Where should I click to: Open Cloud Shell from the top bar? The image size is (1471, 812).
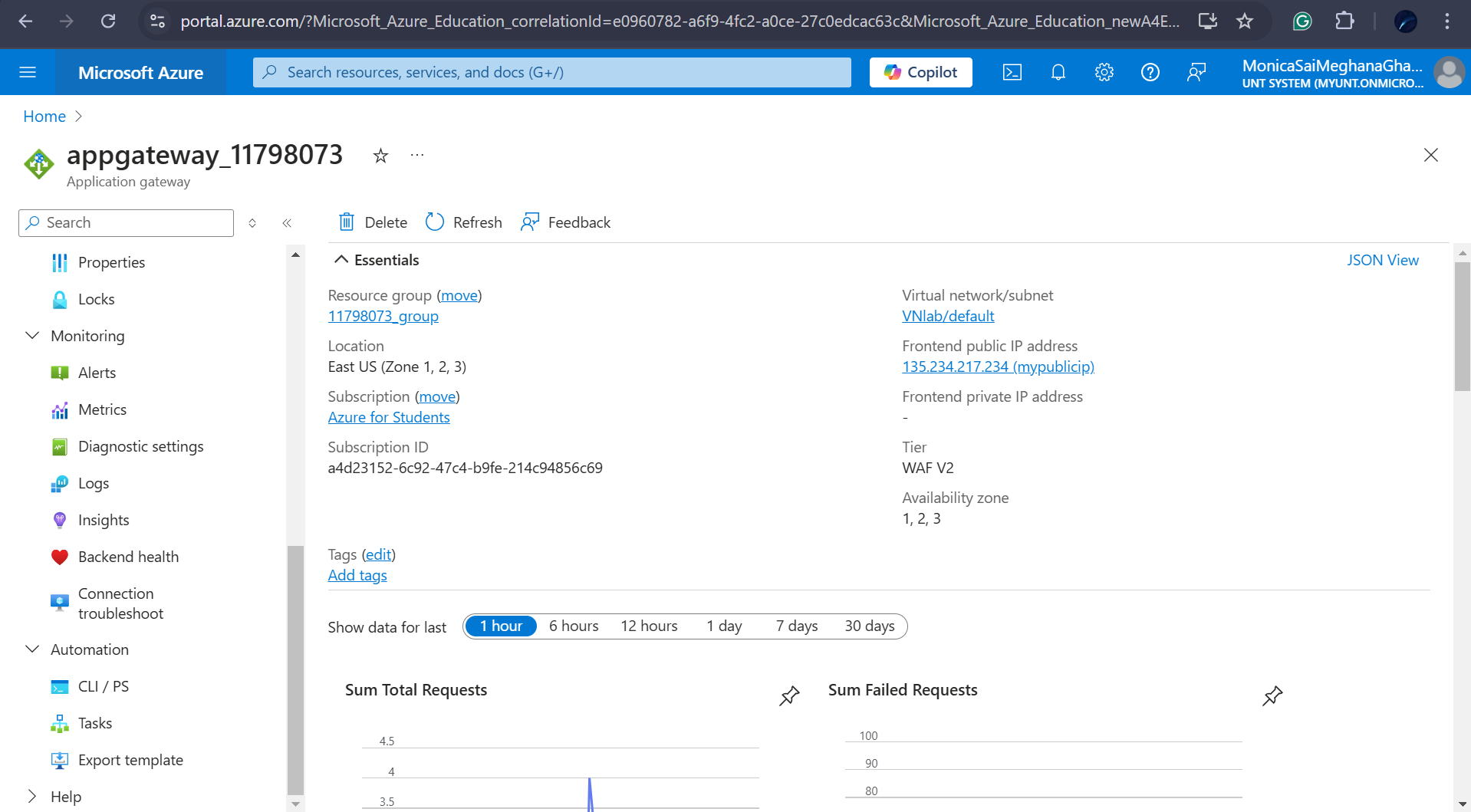1012,72
